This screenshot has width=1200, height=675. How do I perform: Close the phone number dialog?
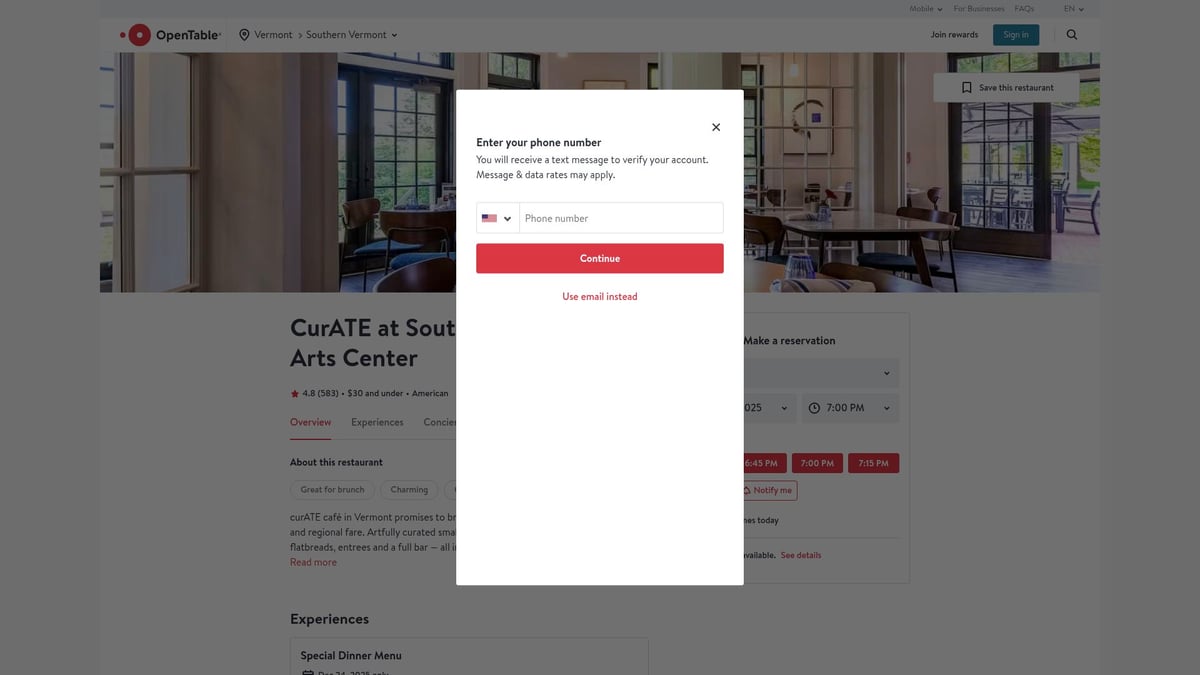(x=716, y=127)
